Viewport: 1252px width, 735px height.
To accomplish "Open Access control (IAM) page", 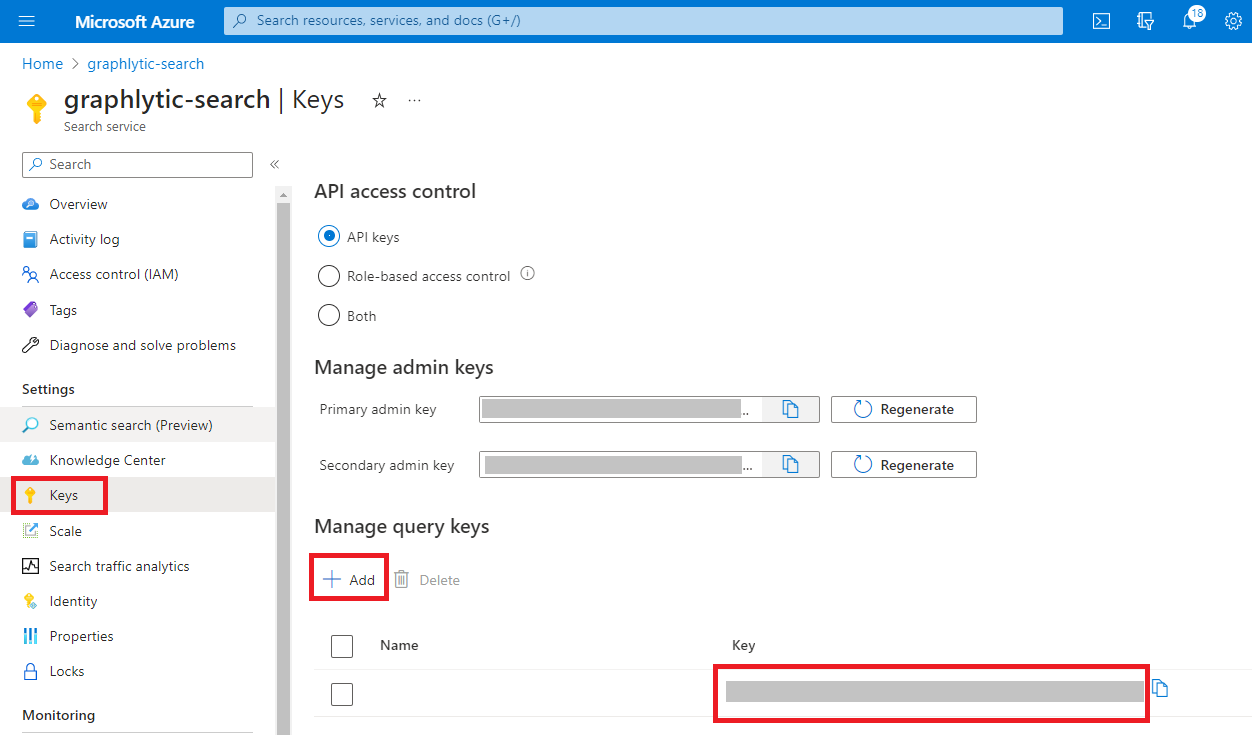I will 113,274.
